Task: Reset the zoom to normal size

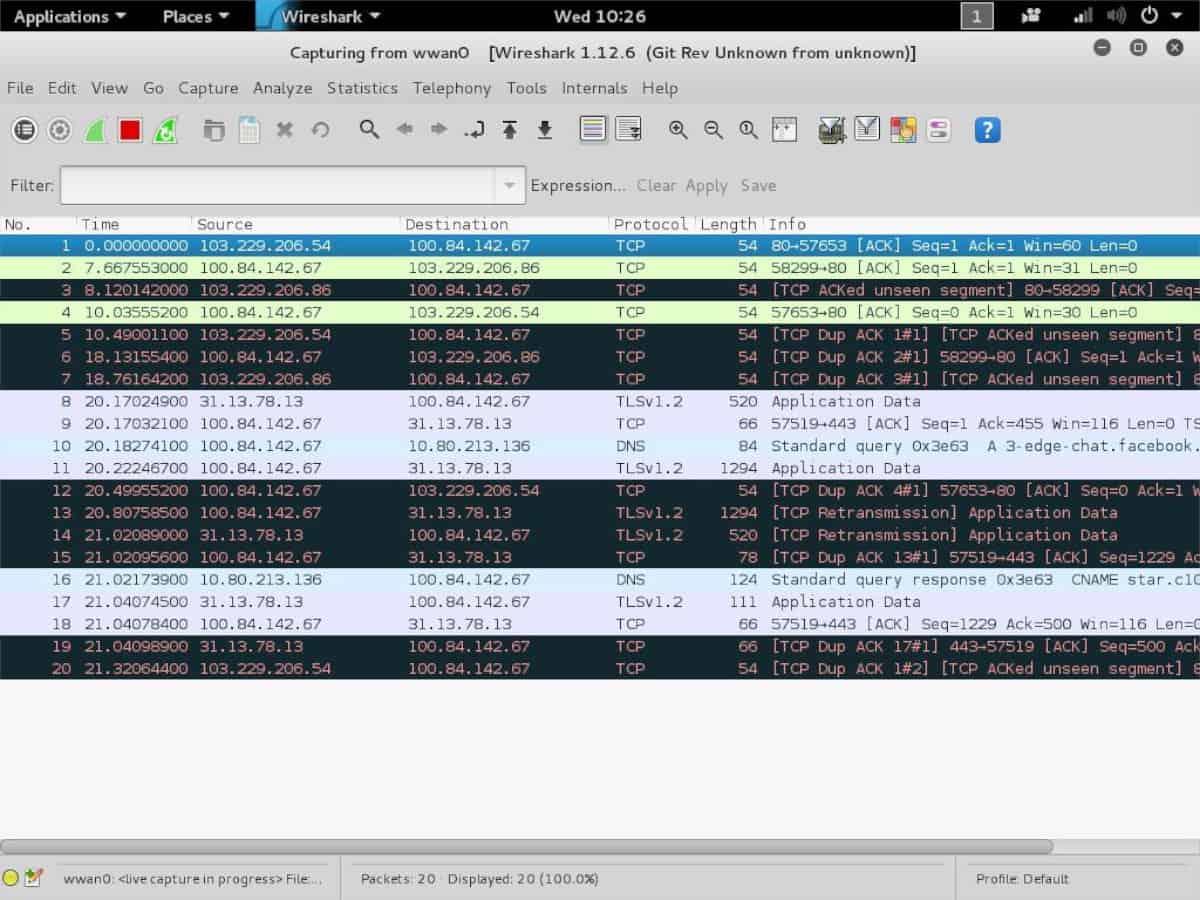Action: (748, 130)
